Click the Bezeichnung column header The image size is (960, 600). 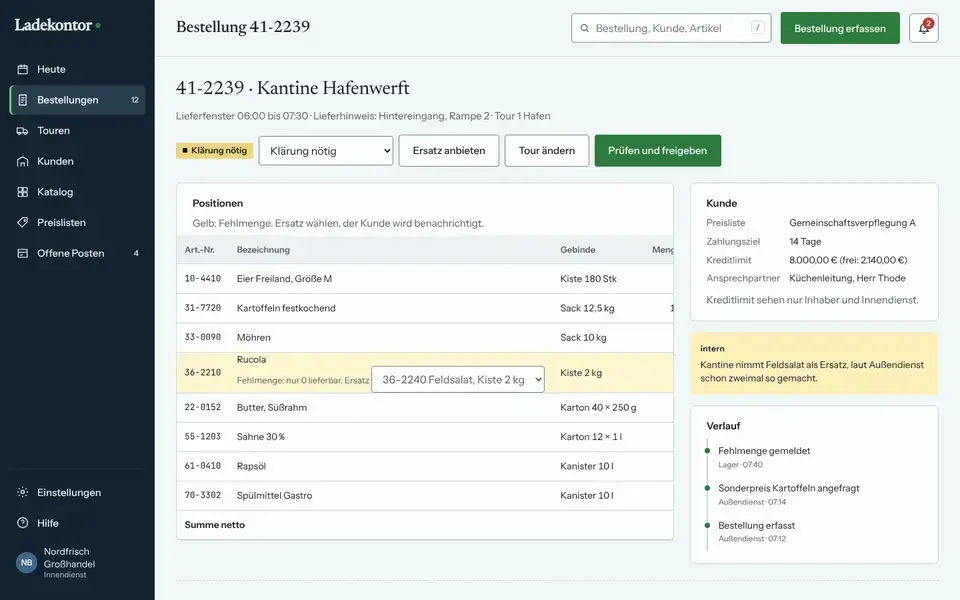(x=263, y=250)
